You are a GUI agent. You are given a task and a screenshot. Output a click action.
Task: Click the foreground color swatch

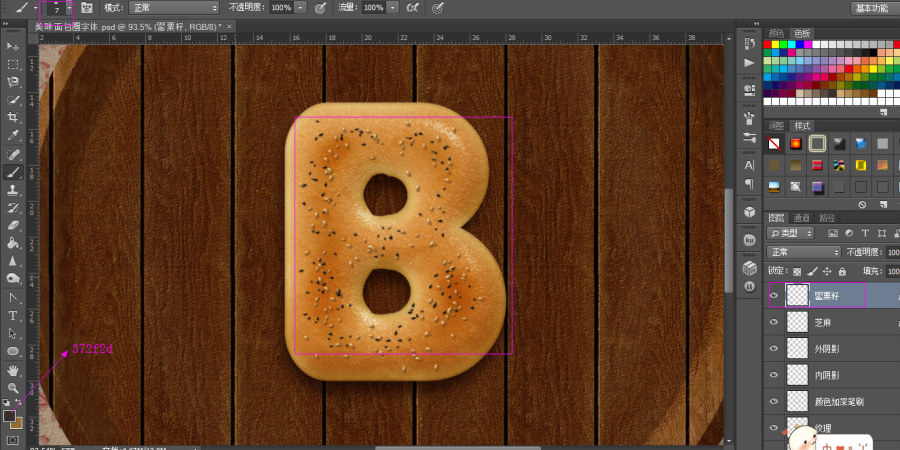point(9,416)
